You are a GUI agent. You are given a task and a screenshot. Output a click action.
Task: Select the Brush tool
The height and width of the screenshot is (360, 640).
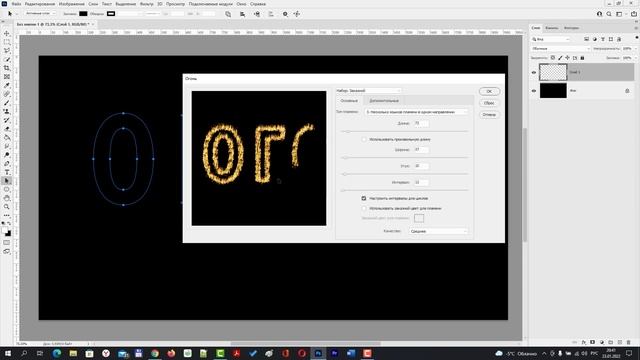click(x=7, y=102)
